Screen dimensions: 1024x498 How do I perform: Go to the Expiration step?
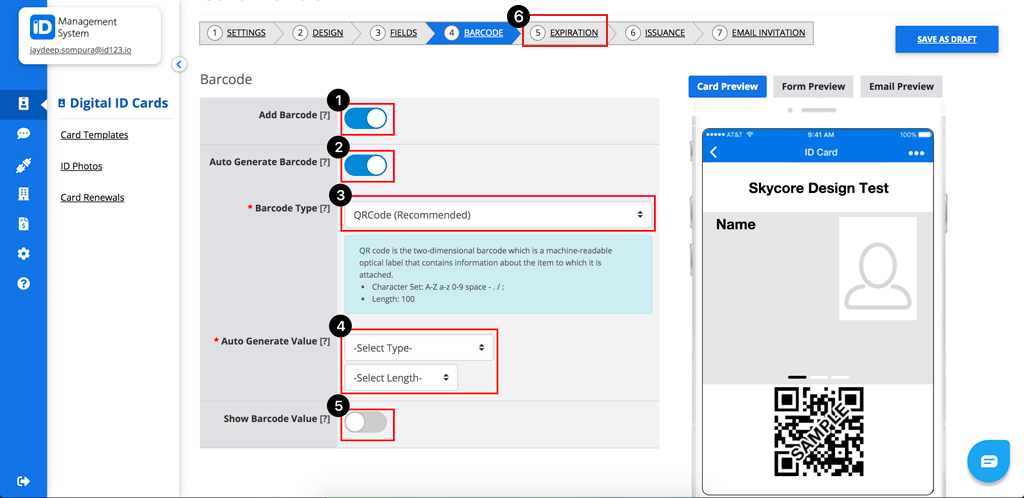565,33
